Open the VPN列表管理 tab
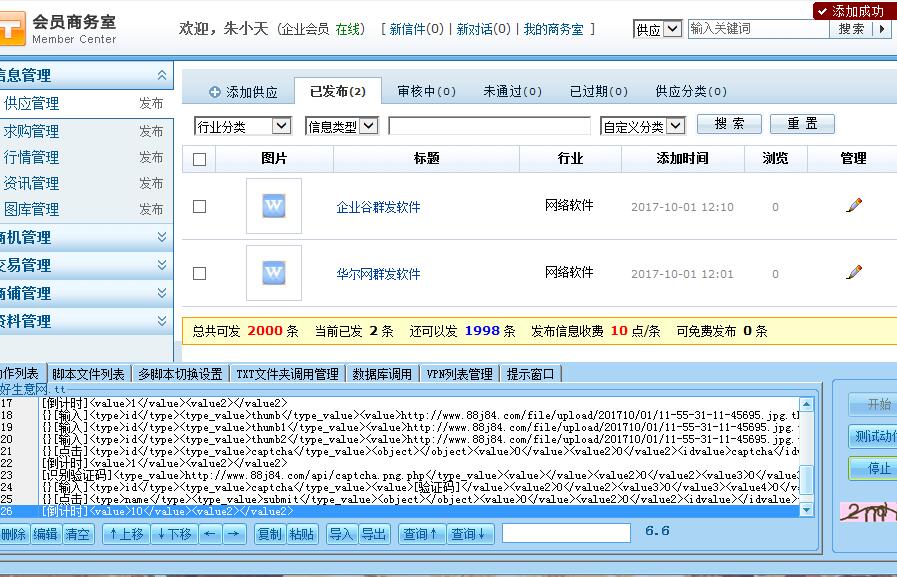897x577 pixels. point(460,374)
